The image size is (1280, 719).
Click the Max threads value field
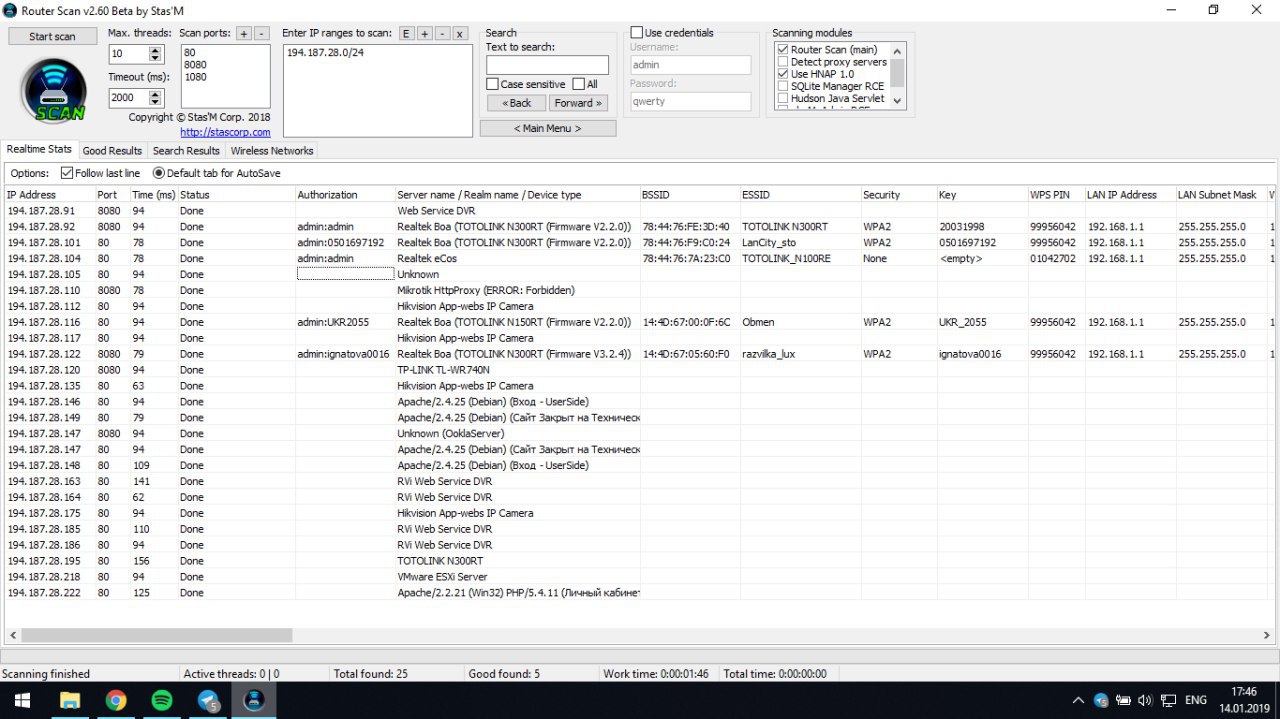pos(128,54)
